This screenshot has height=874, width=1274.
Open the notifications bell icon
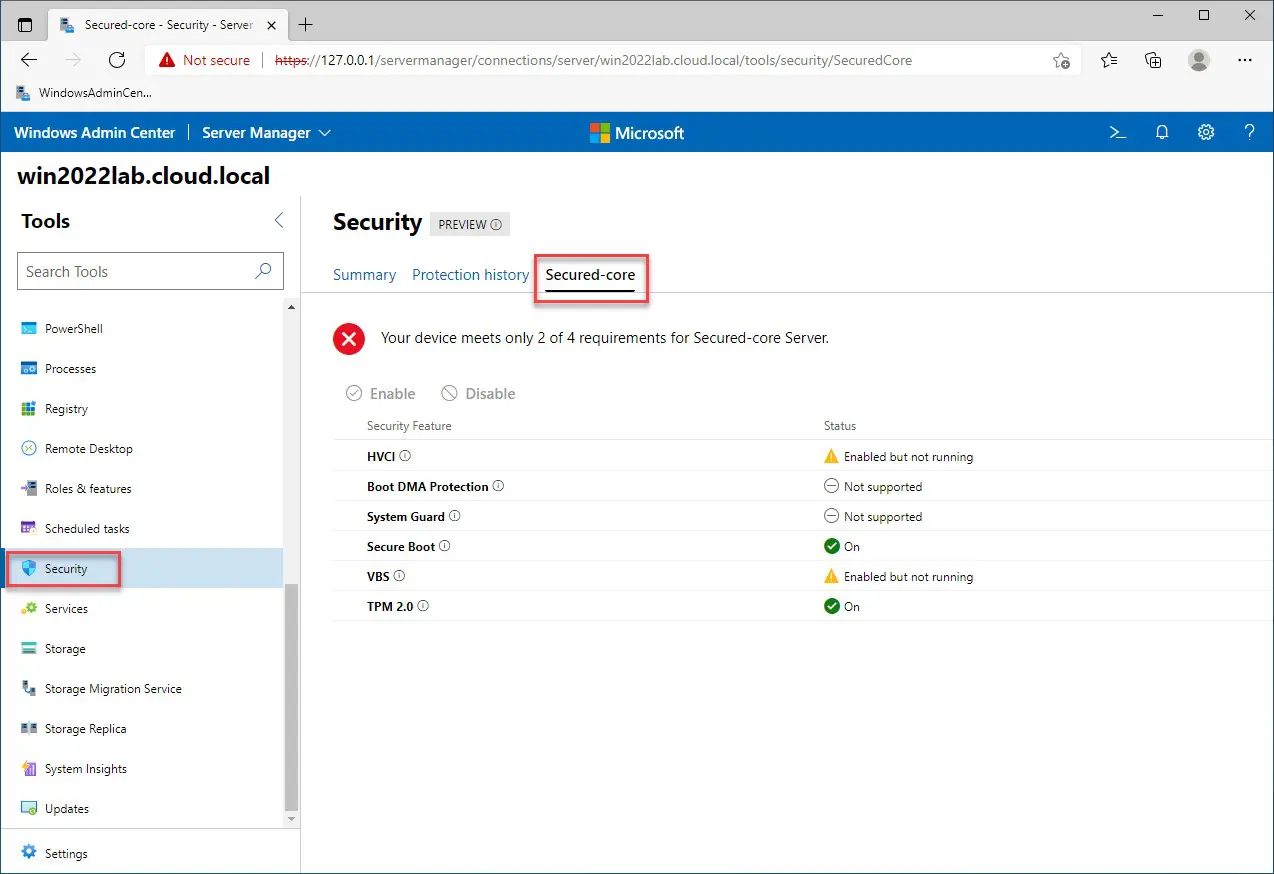1162,133
